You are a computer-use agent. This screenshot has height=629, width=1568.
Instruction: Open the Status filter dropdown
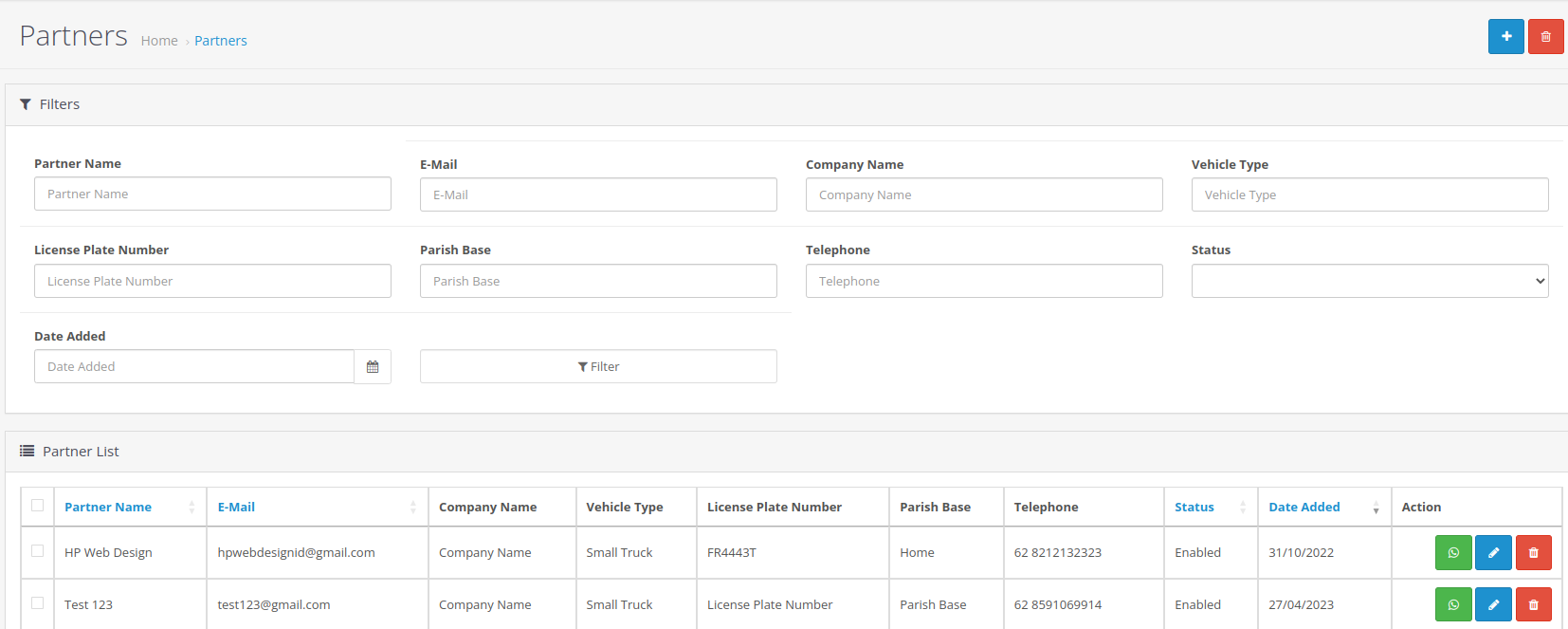(x=1369, y=281)
